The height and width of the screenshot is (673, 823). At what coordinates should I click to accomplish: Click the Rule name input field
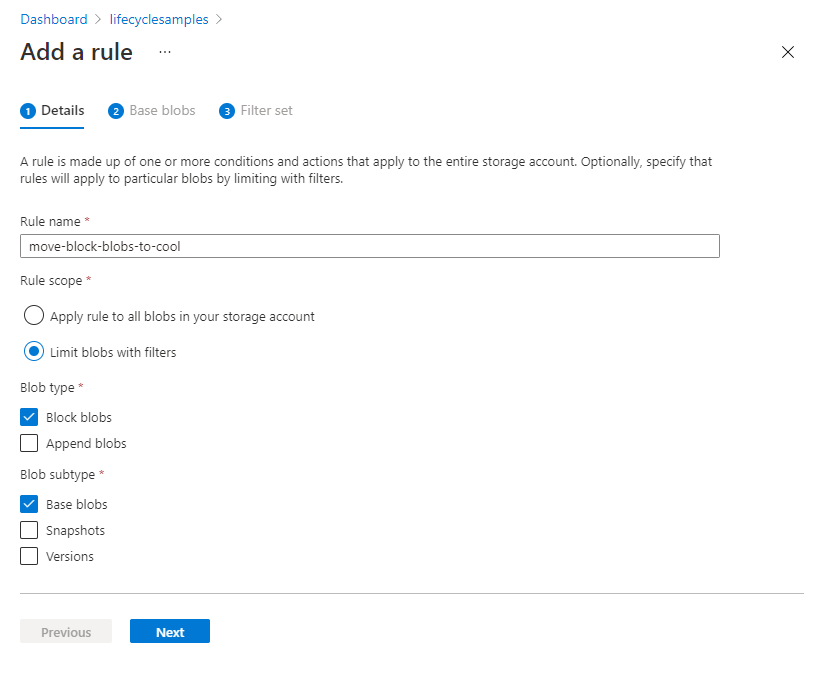tap(369, 246)
